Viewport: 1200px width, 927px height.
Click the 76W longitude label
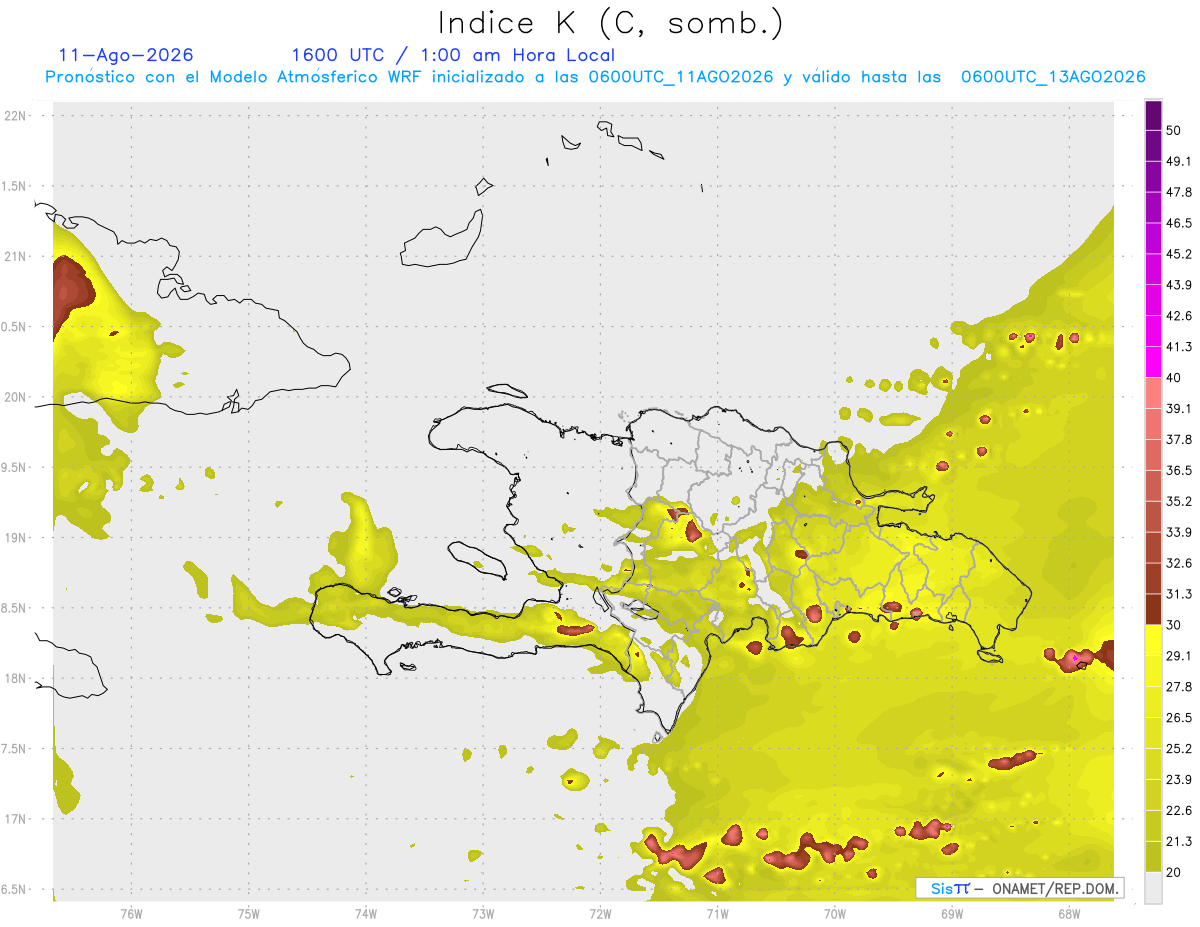(131, 914)
